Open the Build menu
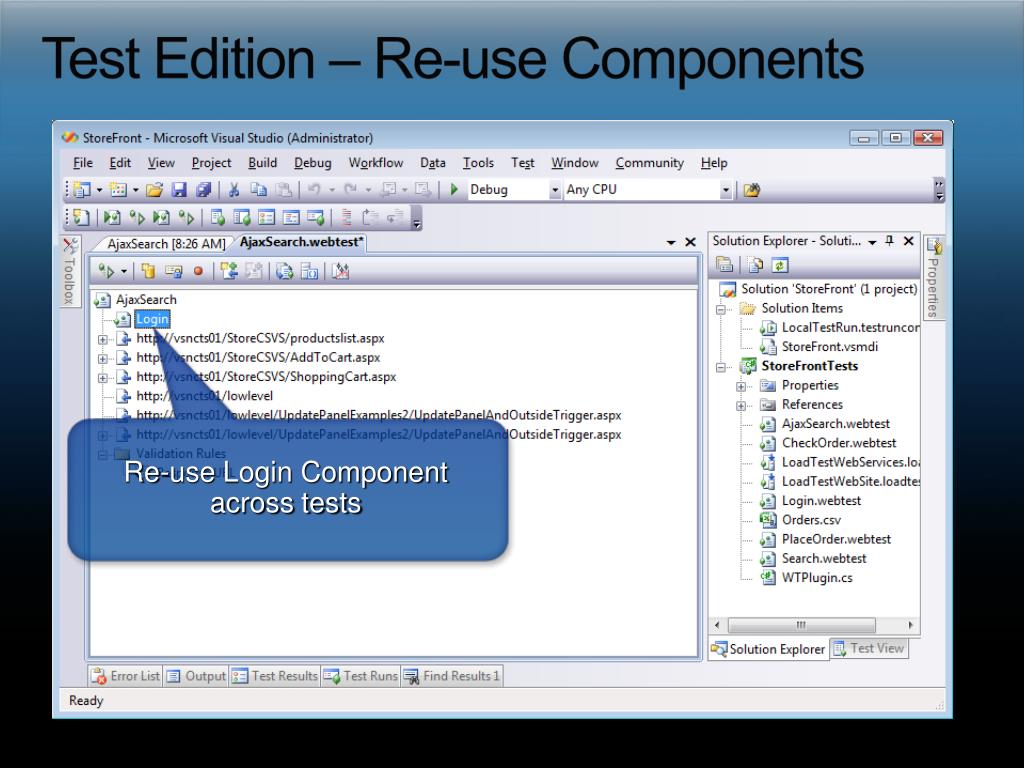 click(263, 163)
